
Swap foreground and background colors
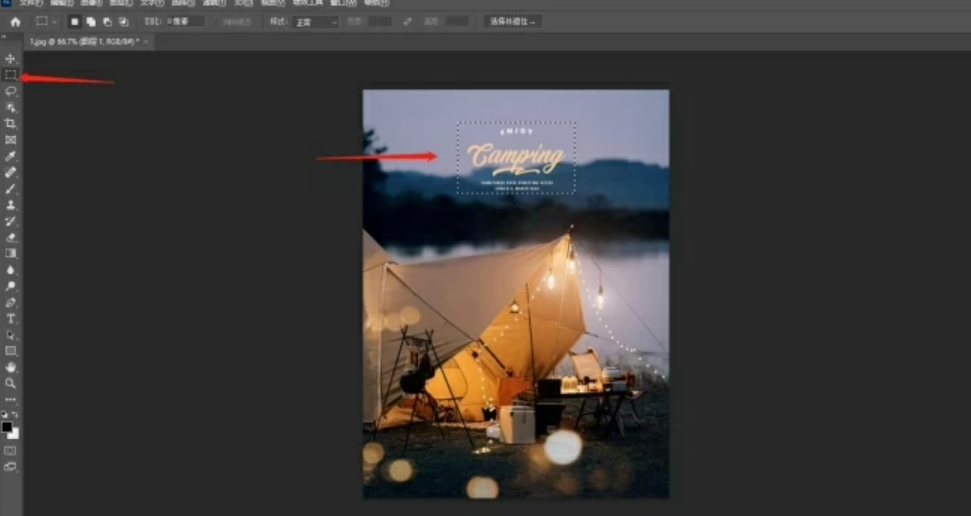[x=15, y=414]
